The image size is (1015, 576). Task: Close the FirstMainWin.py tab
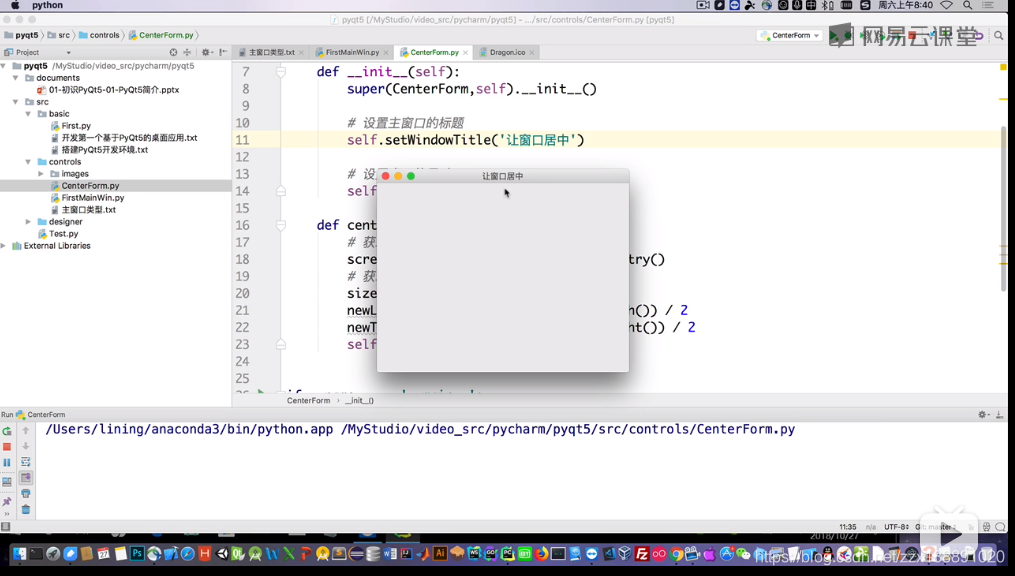(386, 52)
